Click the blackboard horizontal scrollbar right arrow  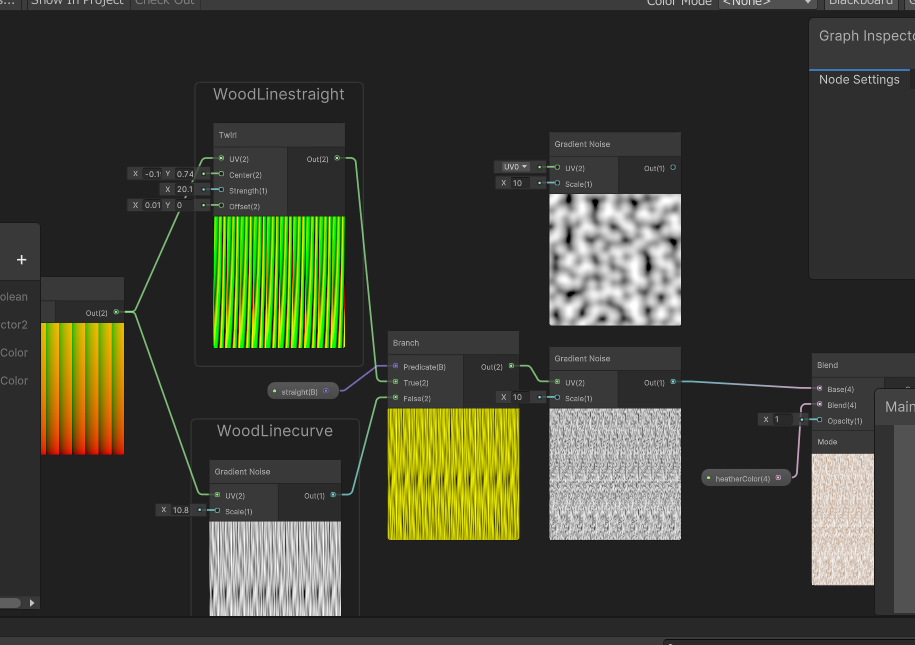tap(32, 603)
